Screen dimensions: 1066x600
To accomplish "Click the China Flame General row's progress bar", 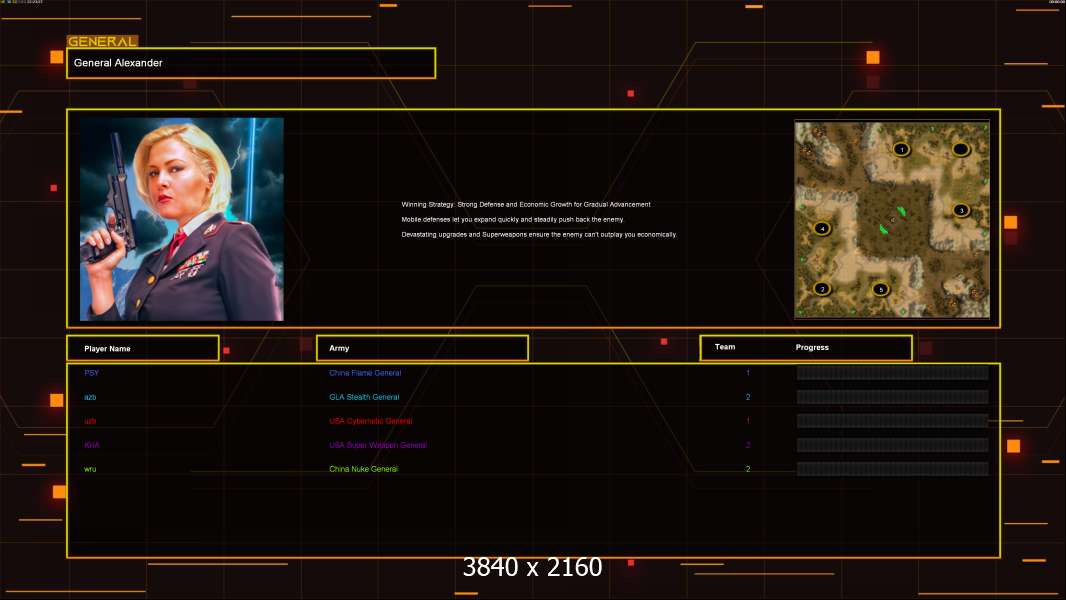I will (893, 372).
